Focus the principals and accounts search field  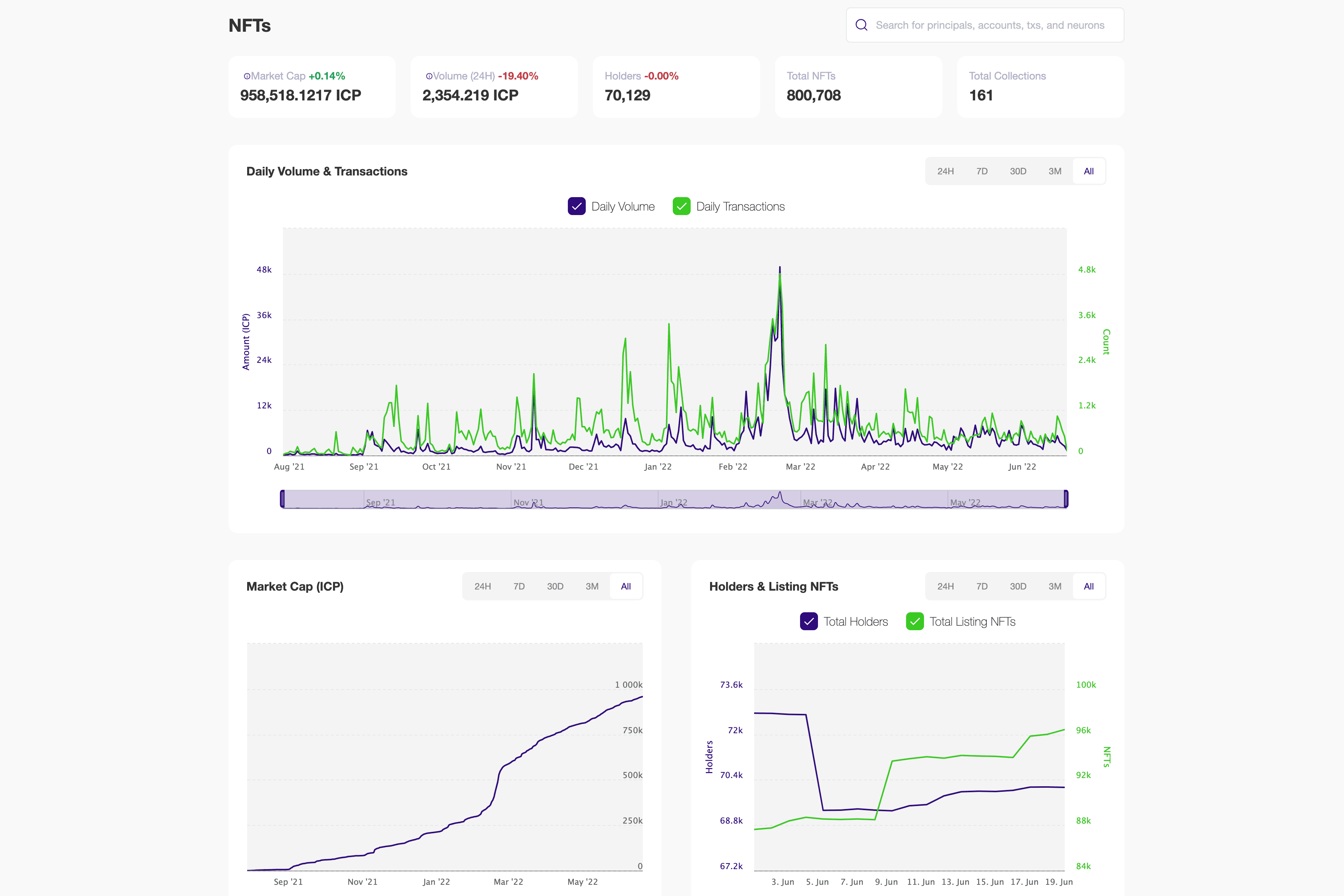(x=990, y=25)
